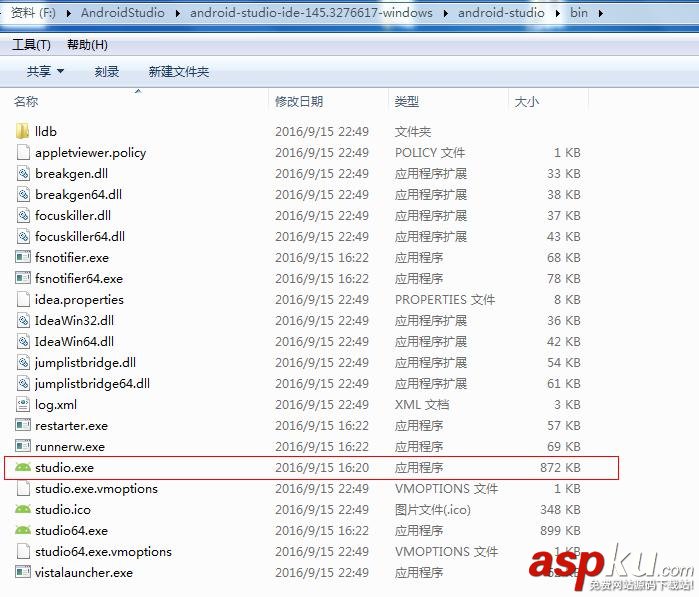Screen dimensions: 699x597
Task: Expand the arrow after bin breadcrumb
Action: point(600,13)
